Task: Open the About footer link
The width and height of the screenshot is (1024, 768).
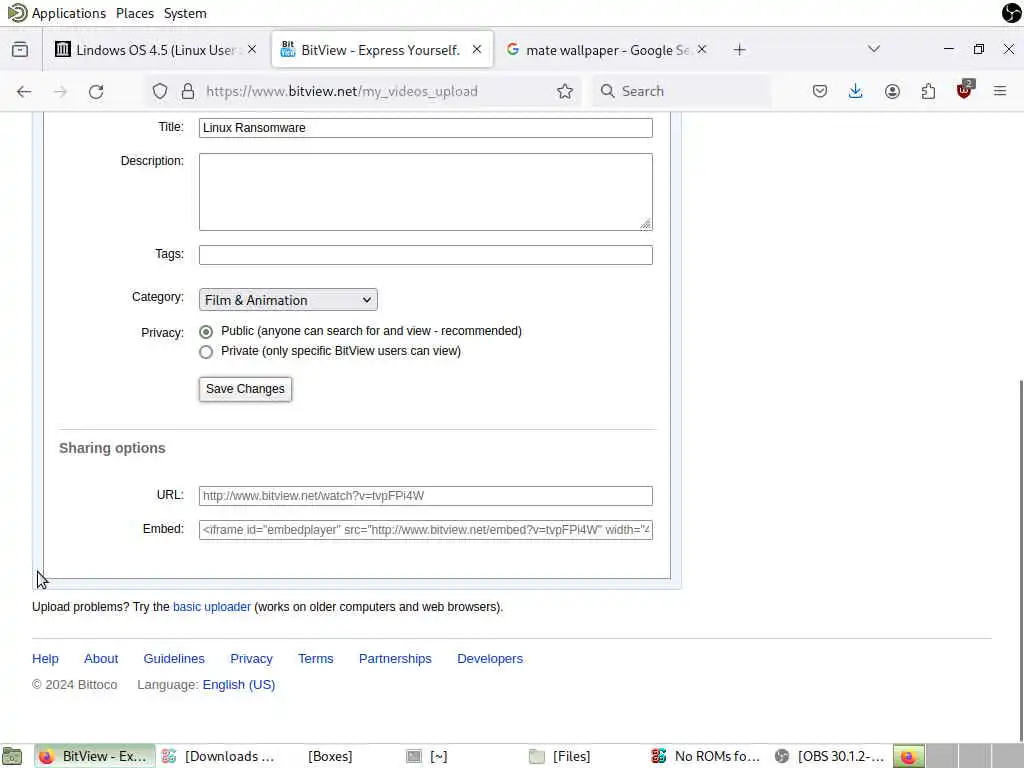Action: [x=101, y=659]
